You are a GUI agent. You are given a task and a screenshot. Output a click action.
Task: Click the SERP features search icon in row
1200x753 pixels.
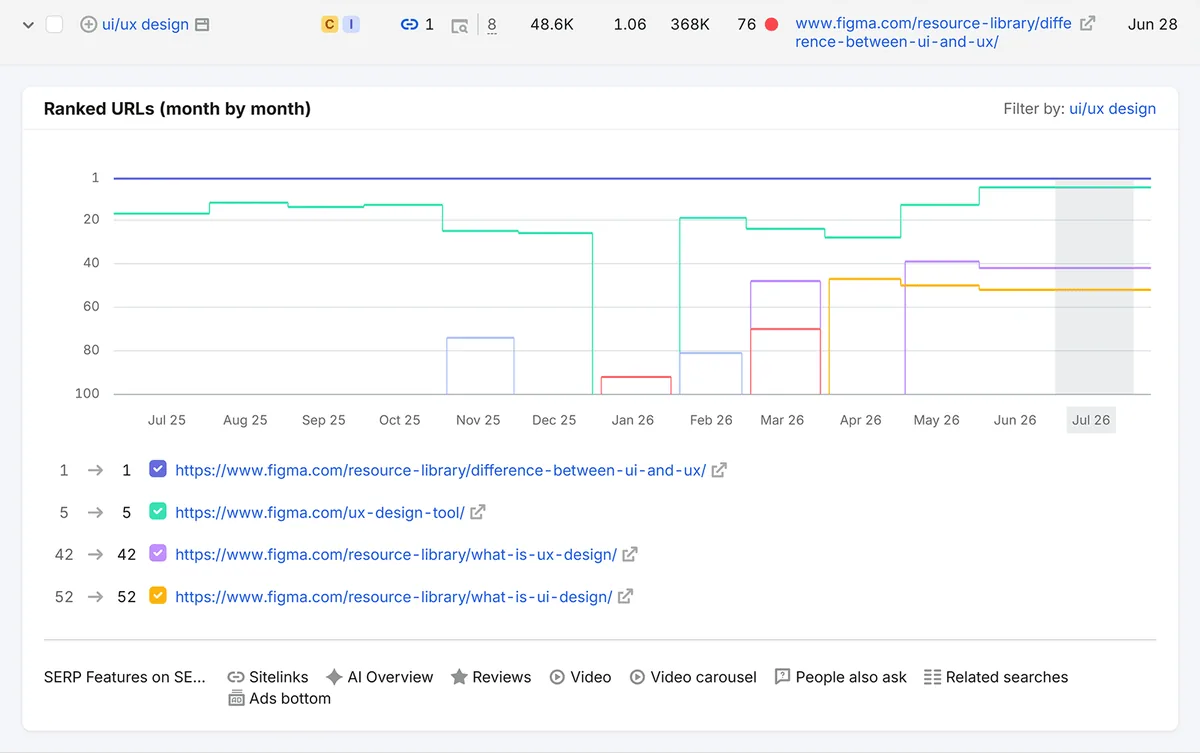[x=460, y=25]
